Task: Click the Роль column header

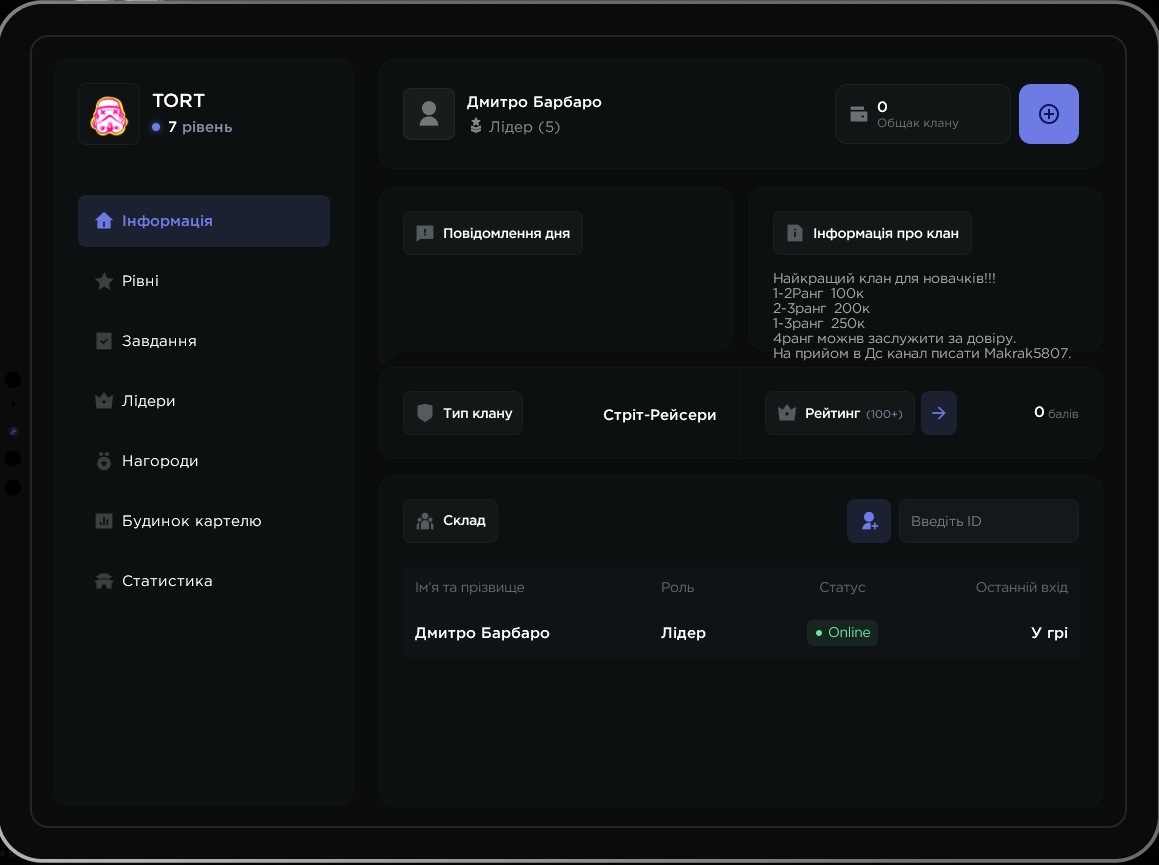Action: click(x=677, y=587)
